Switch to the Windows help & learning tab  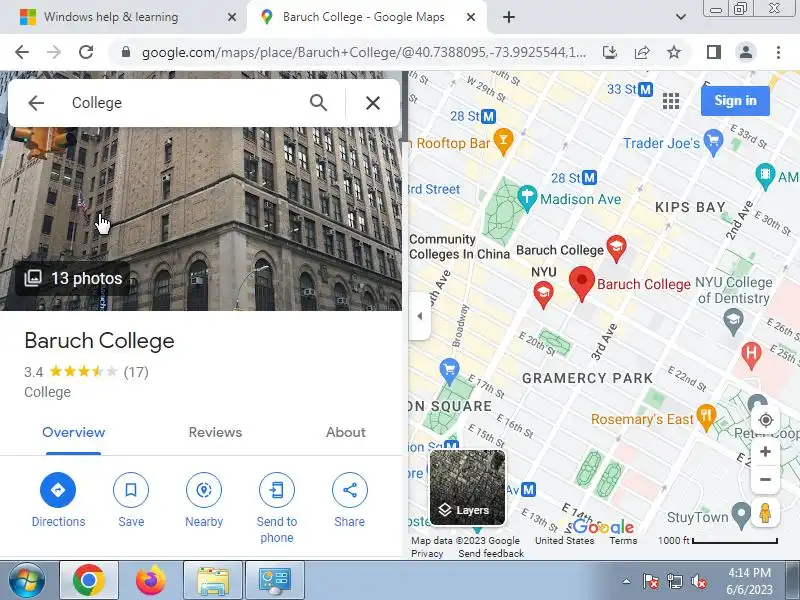tap(122, 17)
